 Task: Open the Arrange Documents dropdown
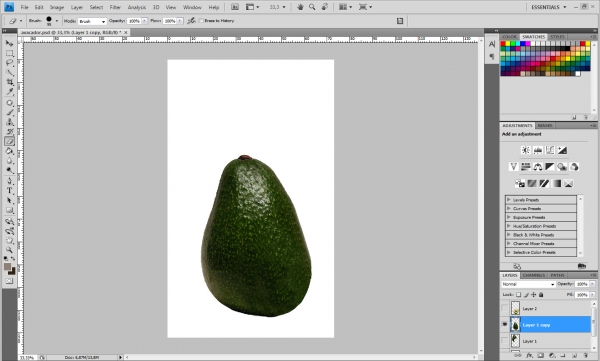pyautogui.click(x=346, y=7)
